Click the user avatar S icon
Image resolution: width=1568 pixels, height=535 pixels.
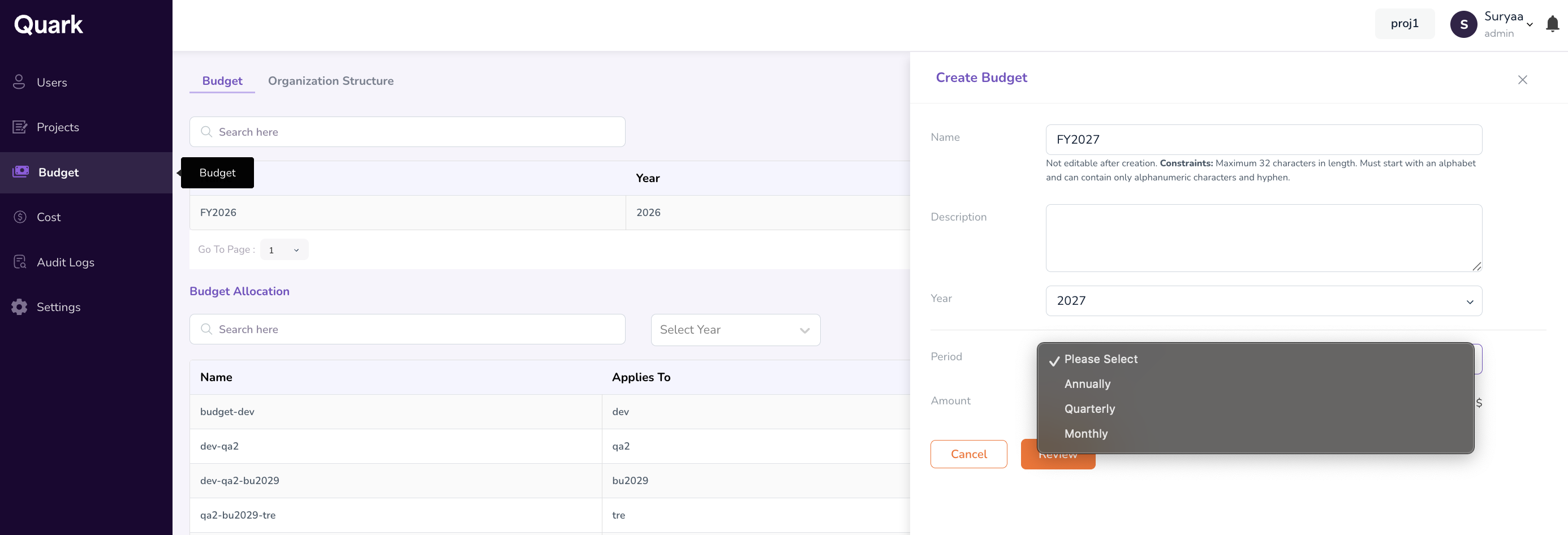pos(1463,24)
